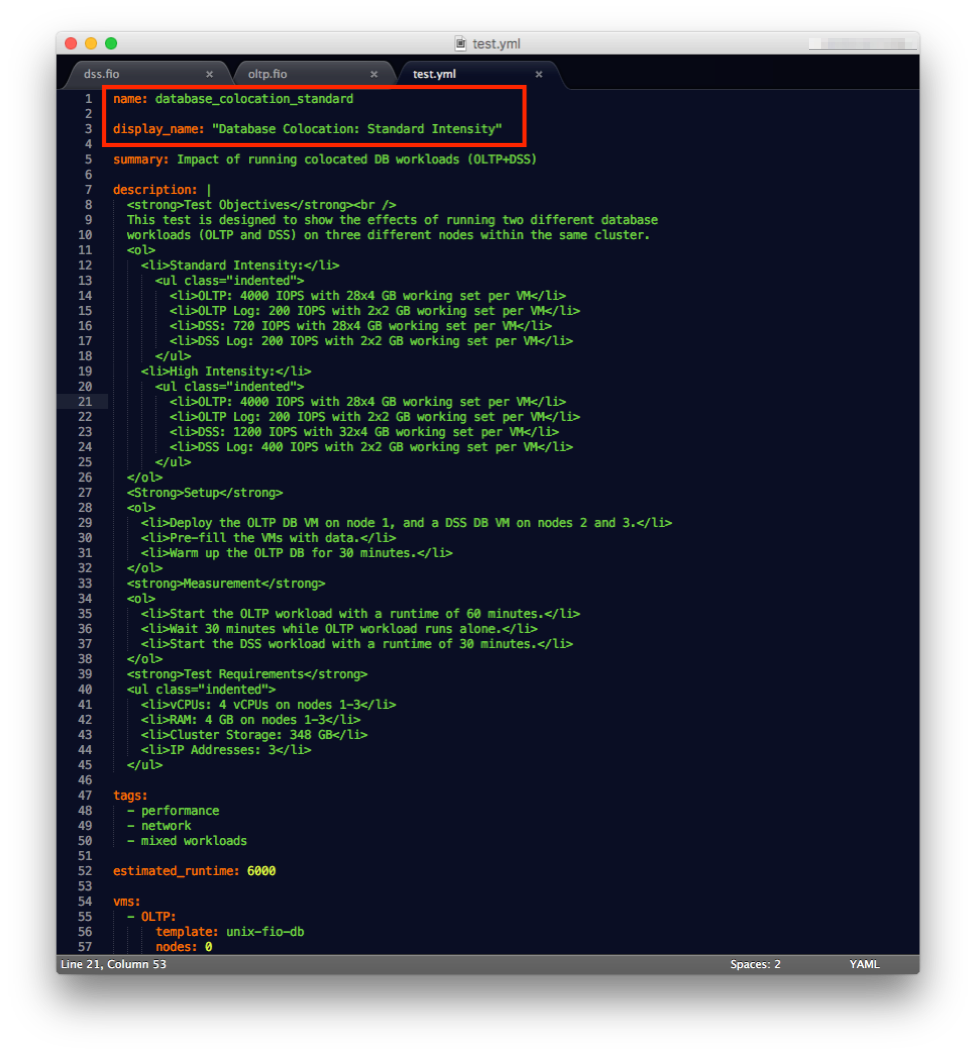975x1054 pixels.
Task: Click the Strong Setup heading line
Action: click(205, 493)
